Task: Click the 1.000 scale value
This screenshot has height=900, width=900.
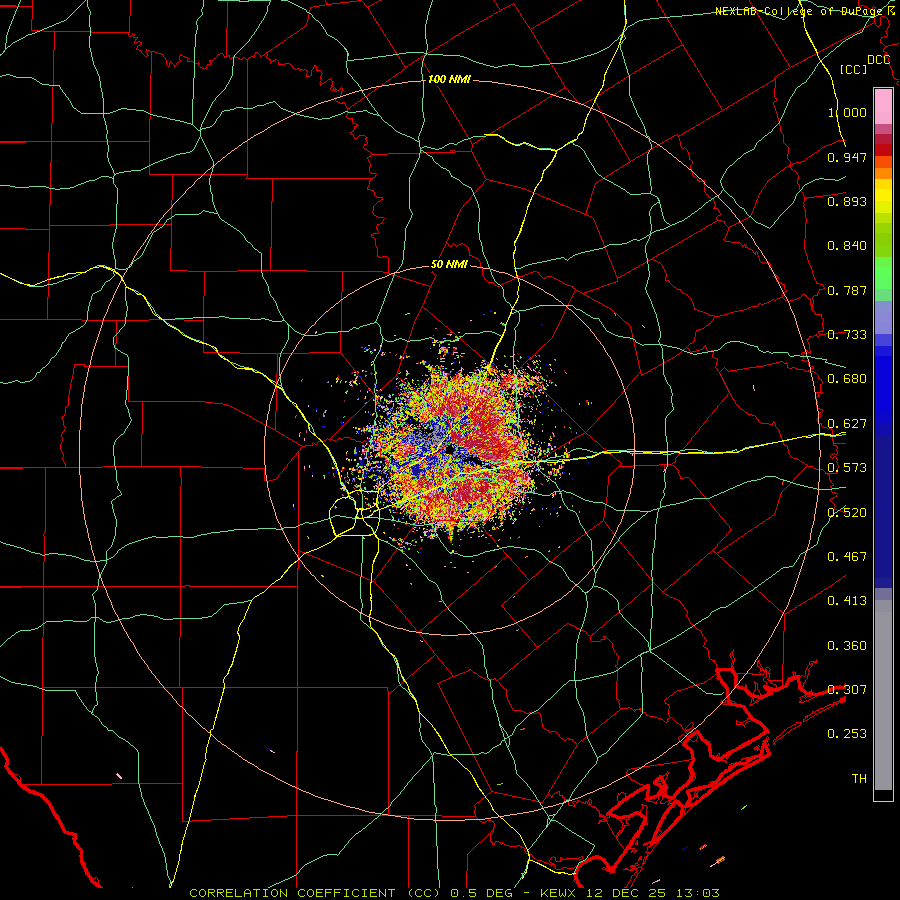Action: tap(847, 112)
